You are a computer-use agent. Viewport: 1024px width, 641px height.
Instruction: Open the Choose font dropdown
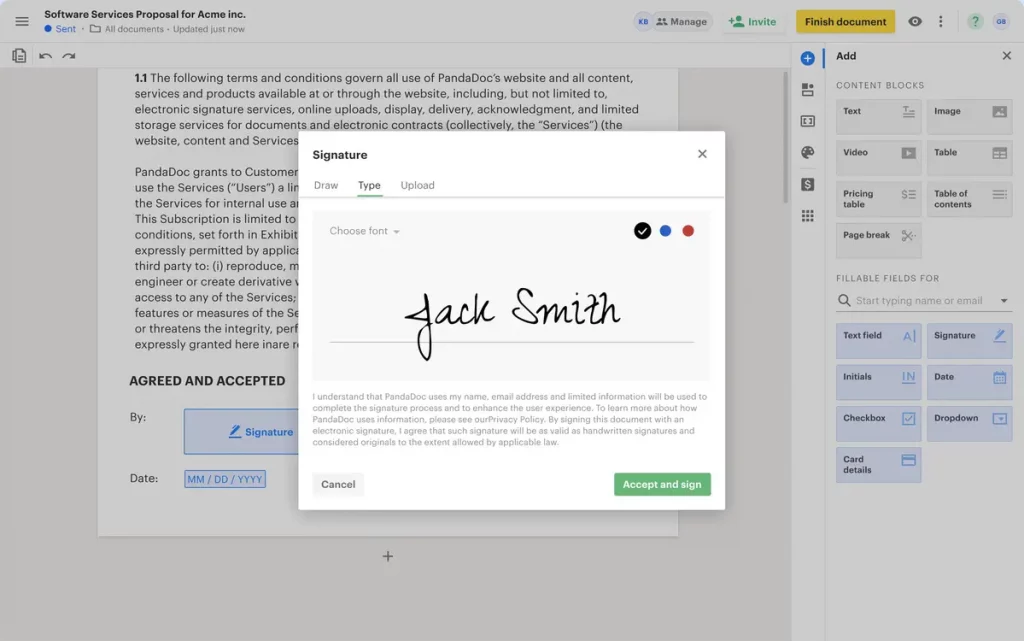(364, 231)
